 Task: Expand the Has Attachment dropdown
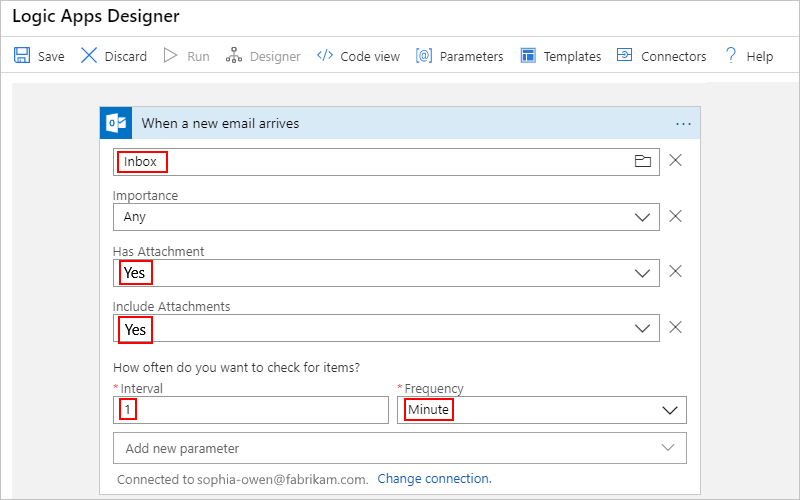click(642, 273)
